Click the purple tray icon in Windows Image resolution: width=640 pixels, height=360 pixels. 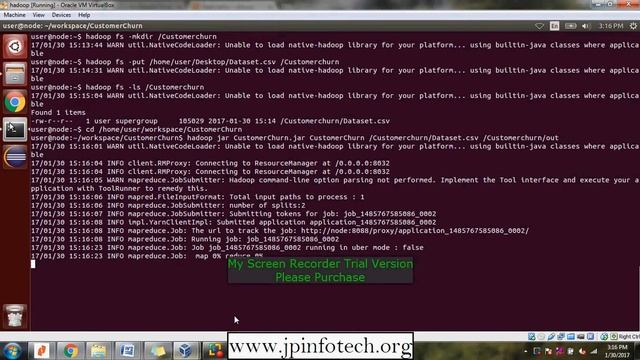(560, 351)
